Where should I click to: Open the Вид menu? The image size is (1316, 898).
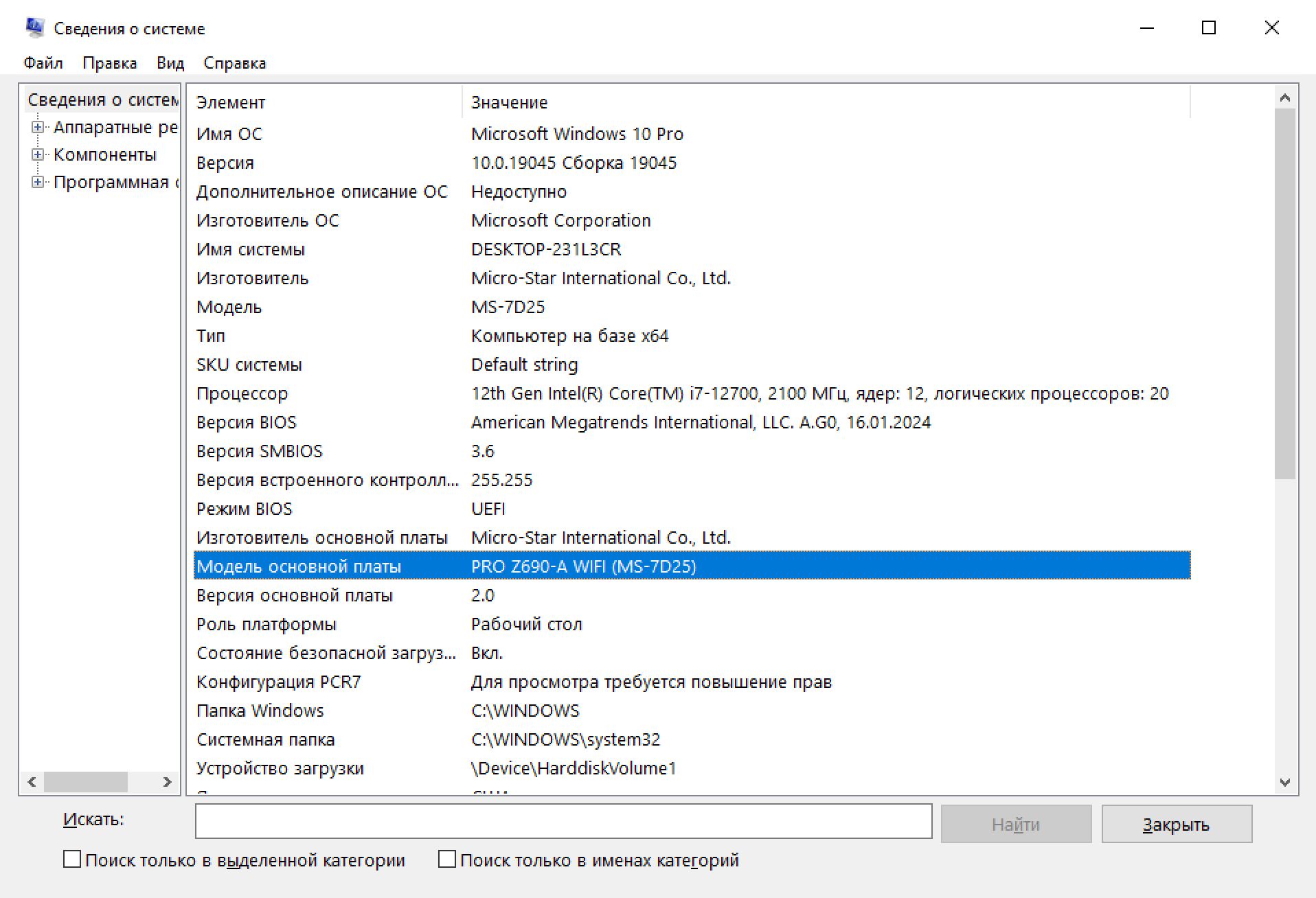click(x=170, y=63)
